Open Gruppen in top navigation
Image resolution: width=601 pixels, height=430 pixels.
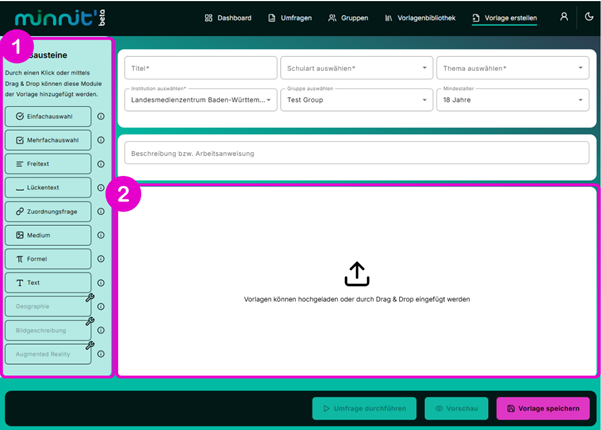click(x=348, y=18)
